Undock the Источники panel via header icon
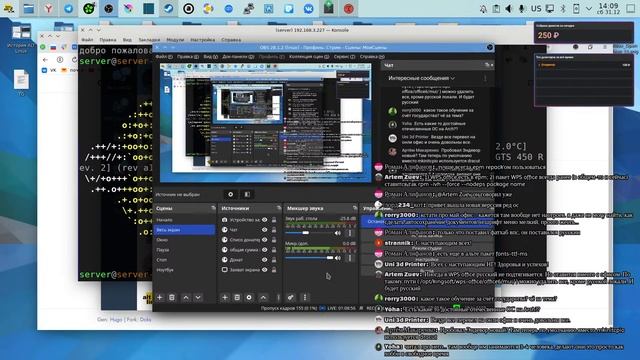 [279, 208]
